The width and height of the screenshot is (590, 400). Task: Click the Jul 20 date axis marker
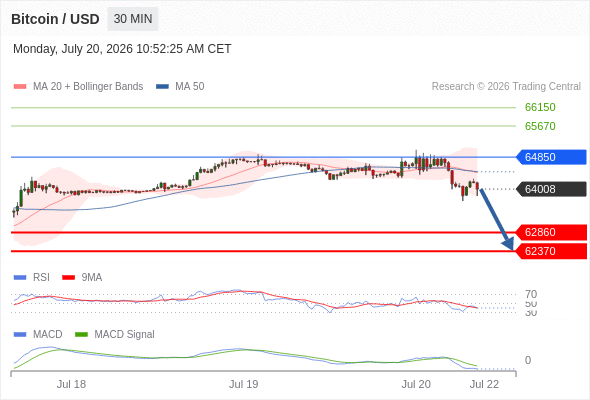pyautogui.click(x=416, y=384)
